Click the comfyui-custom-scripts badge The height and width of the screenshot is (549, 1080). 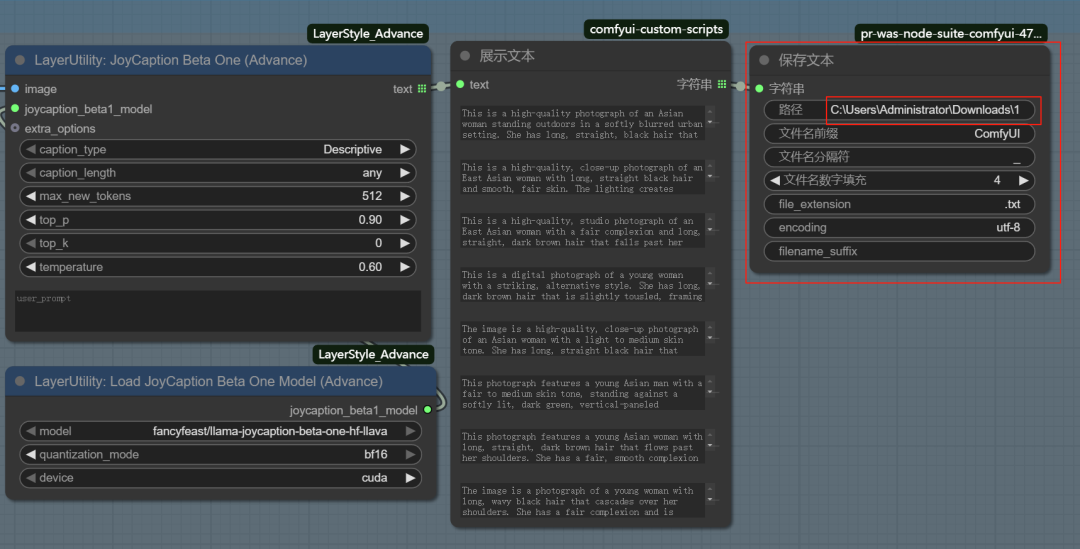point(656,29)
